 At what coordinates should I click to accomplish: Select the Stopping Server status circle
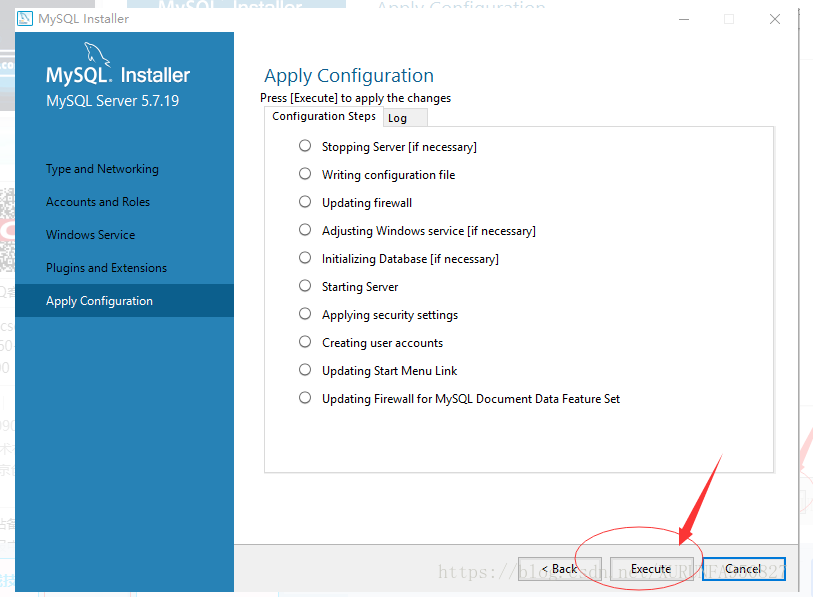[x=305, y=146]
